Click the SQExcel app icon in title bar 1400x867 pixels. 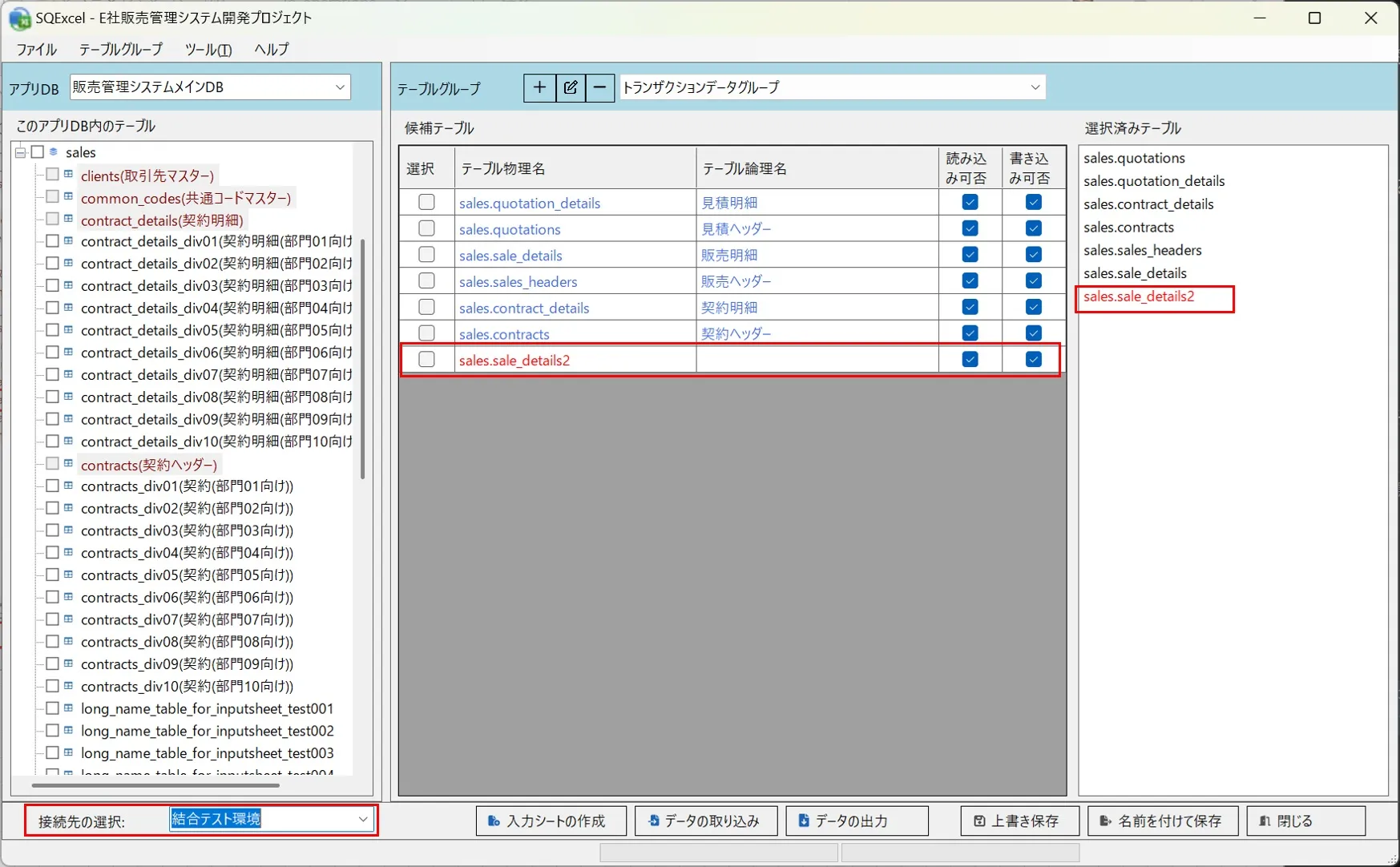pos(18,18)
